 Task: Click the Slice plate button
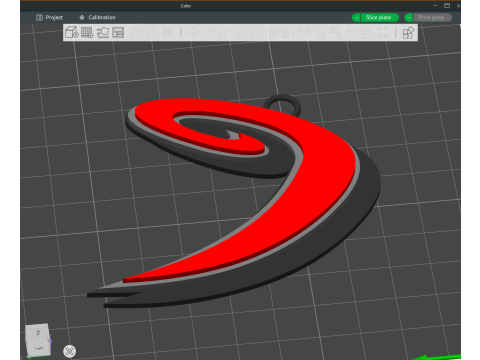379,17
